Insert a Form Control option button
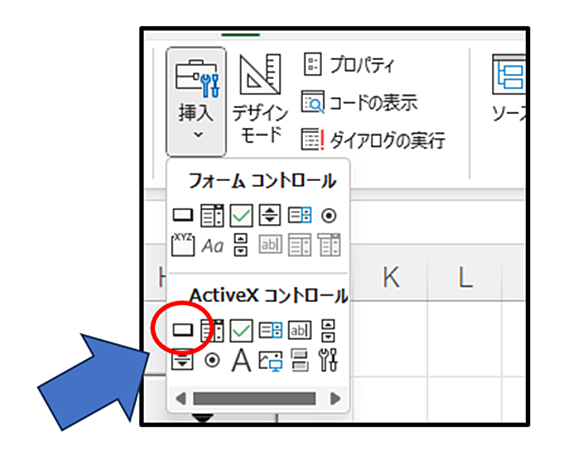This screenshot has width=586, height=459. (x=329, y=216)
